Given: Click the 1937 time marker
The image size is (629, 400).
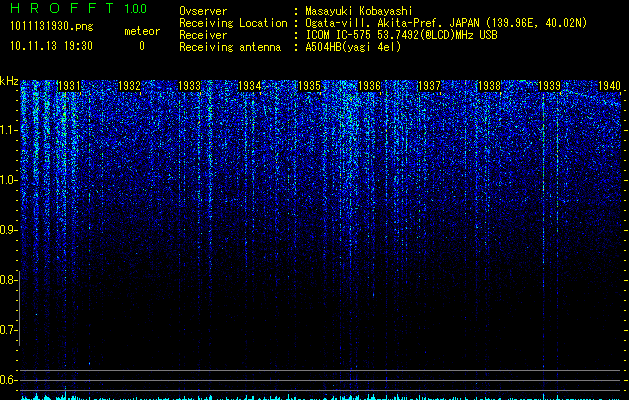Looking at the screenshot, I should click(429, 86).
